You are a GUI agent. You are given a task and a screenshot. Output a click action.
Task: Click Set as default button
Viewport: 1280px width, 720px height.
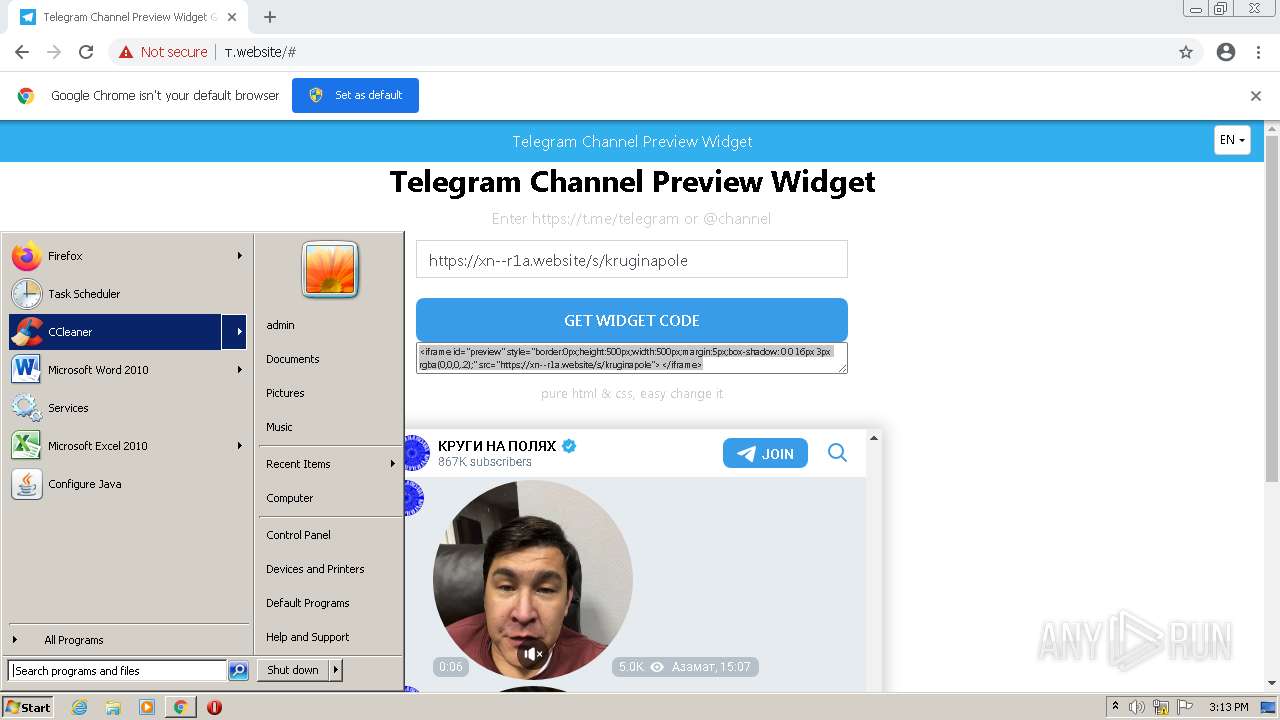click(x=355, y=96)
